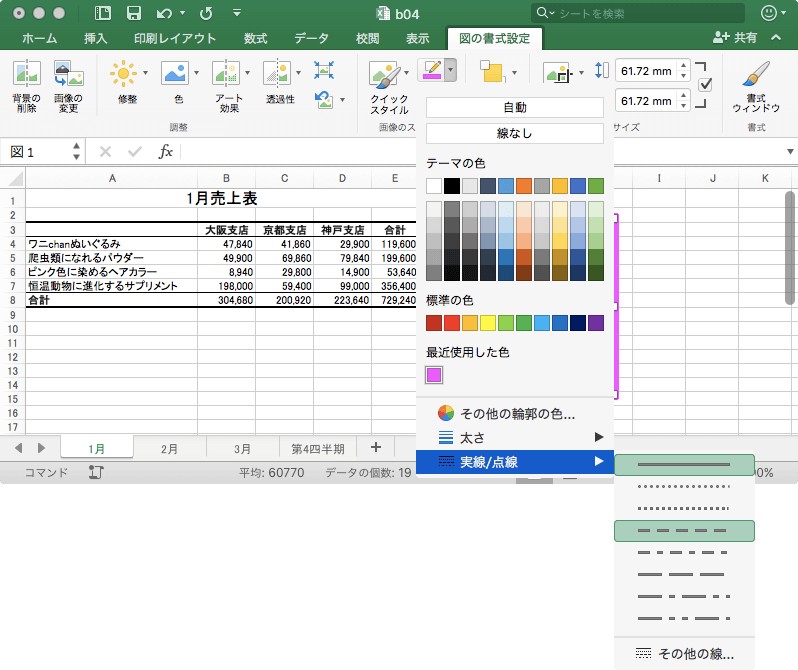Screen dimensions: 798x670
Task: Toggle the lock aspect ratio checkbox
Action: coord(705,85)
